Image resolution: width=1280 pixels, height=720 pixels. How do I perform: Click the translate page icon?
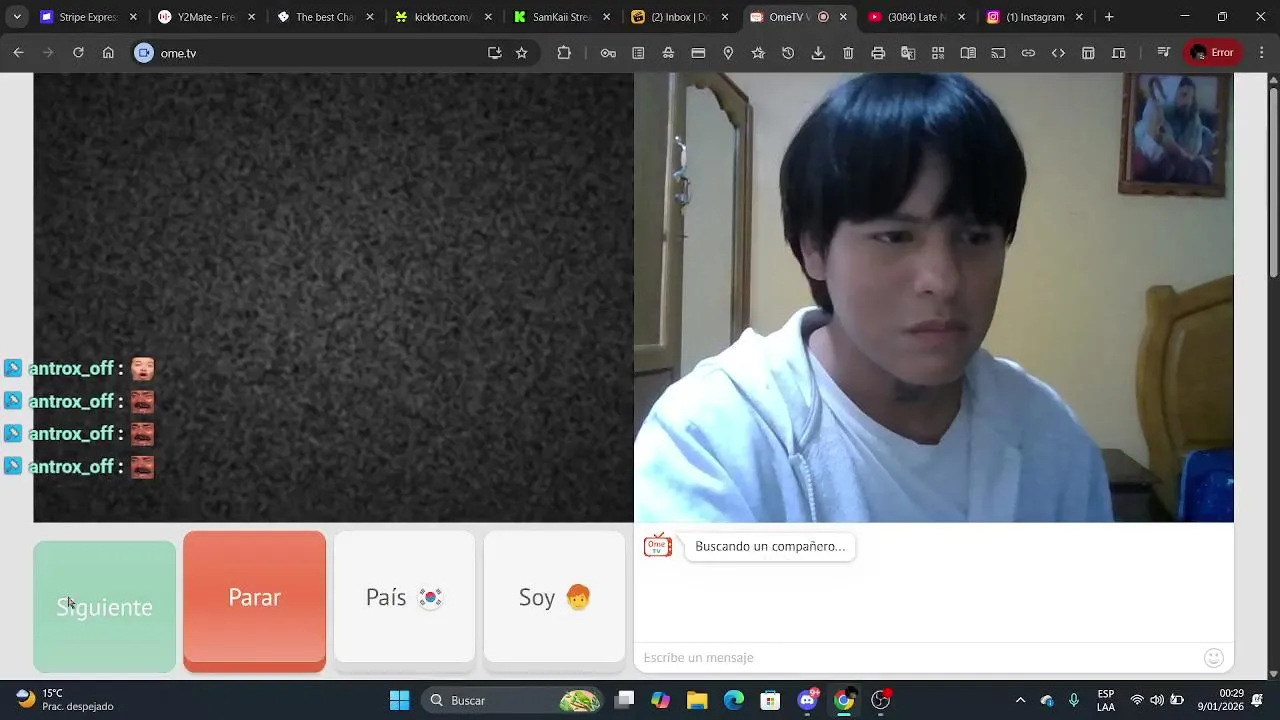pyautogui.click(x=908, y=53)
